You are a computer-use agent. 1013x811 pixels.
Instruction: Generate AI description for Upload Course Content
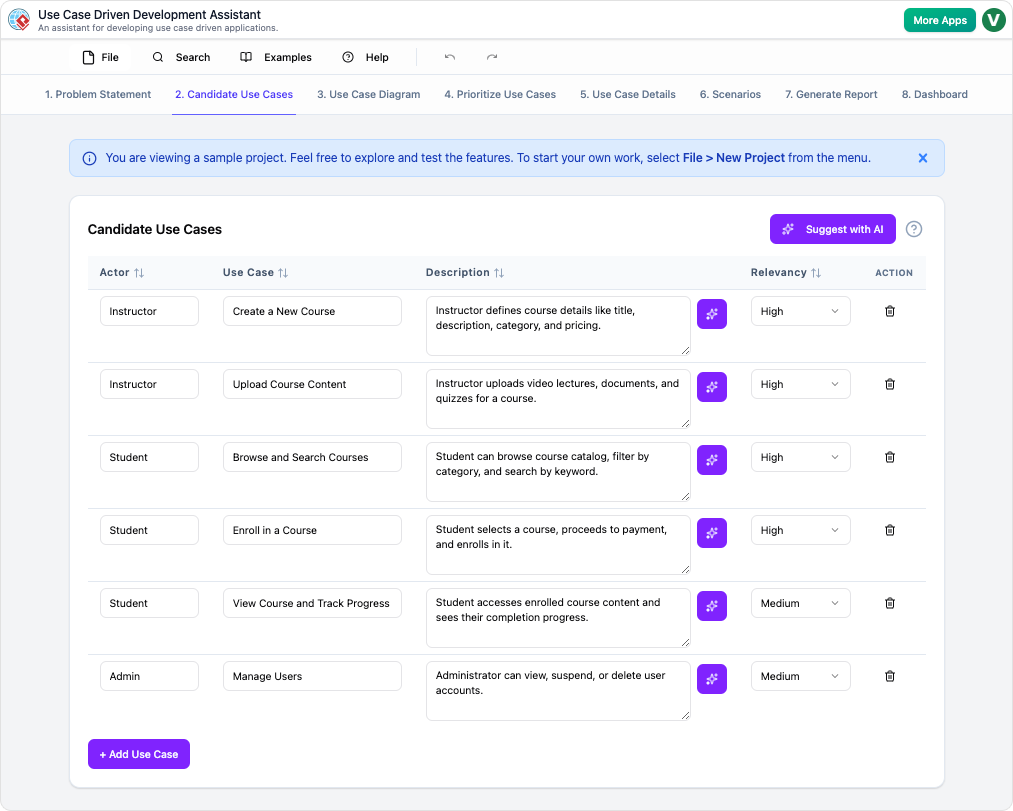click(711, 387)
